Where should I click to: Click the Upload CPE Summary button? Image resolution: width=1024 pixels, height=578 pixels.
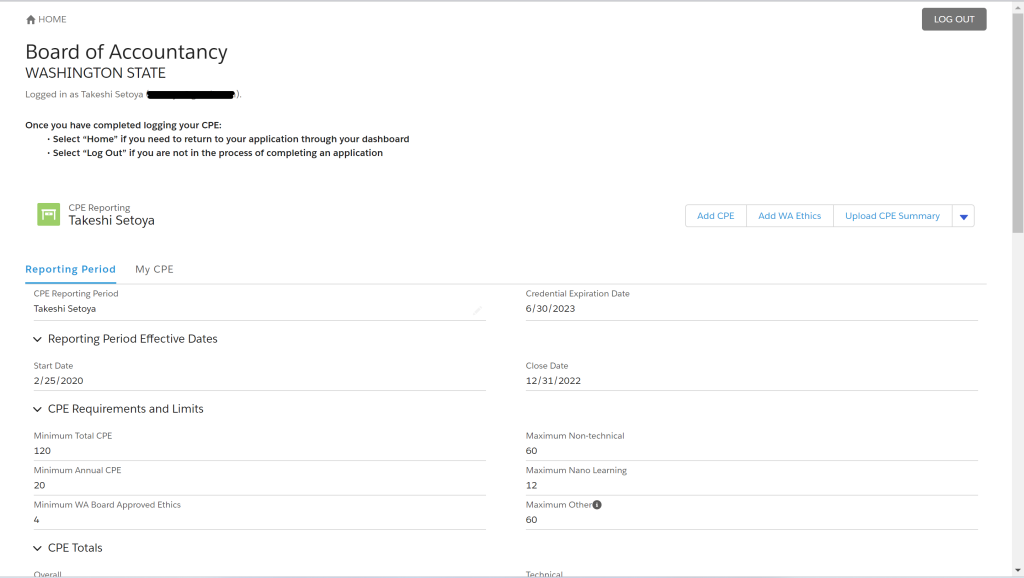[893, 216]
